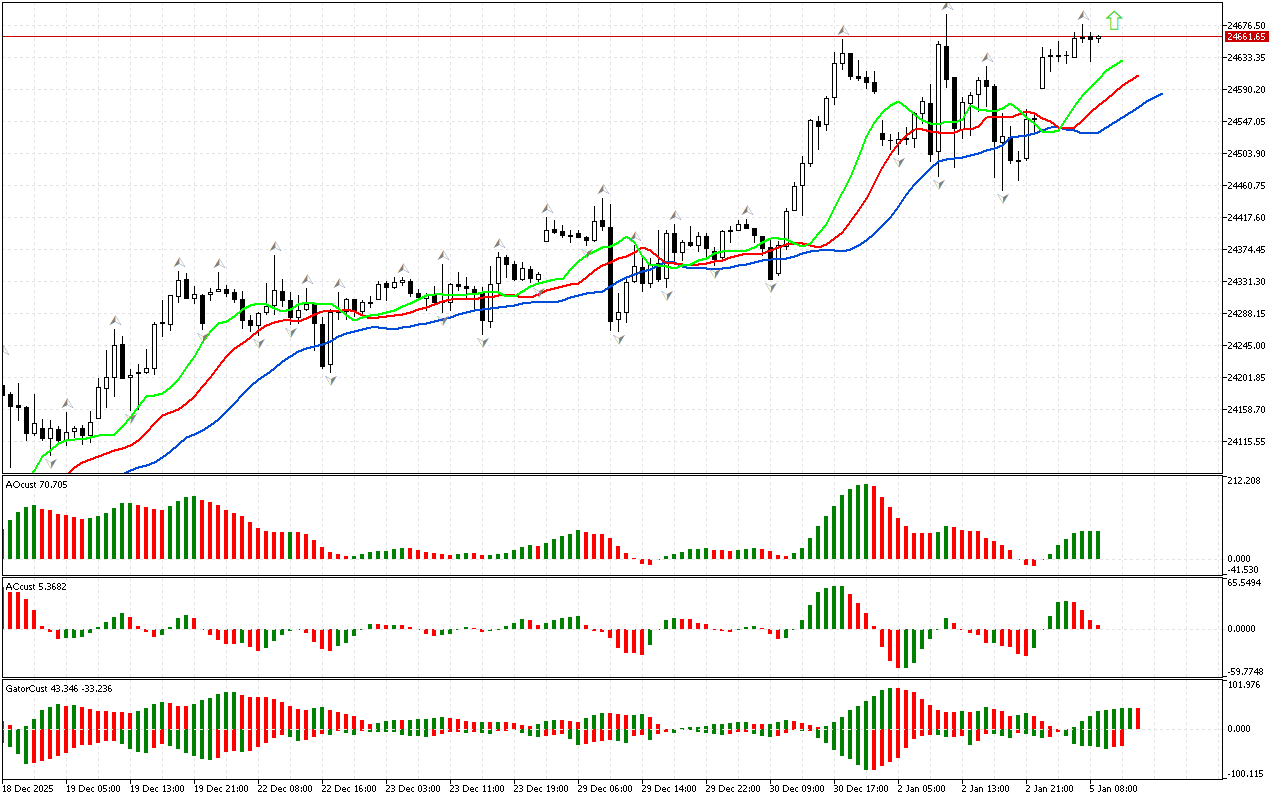Select the tallest green AOcust histogram bar
This screenshot has height=800, width=1280.
pos(864,522)
